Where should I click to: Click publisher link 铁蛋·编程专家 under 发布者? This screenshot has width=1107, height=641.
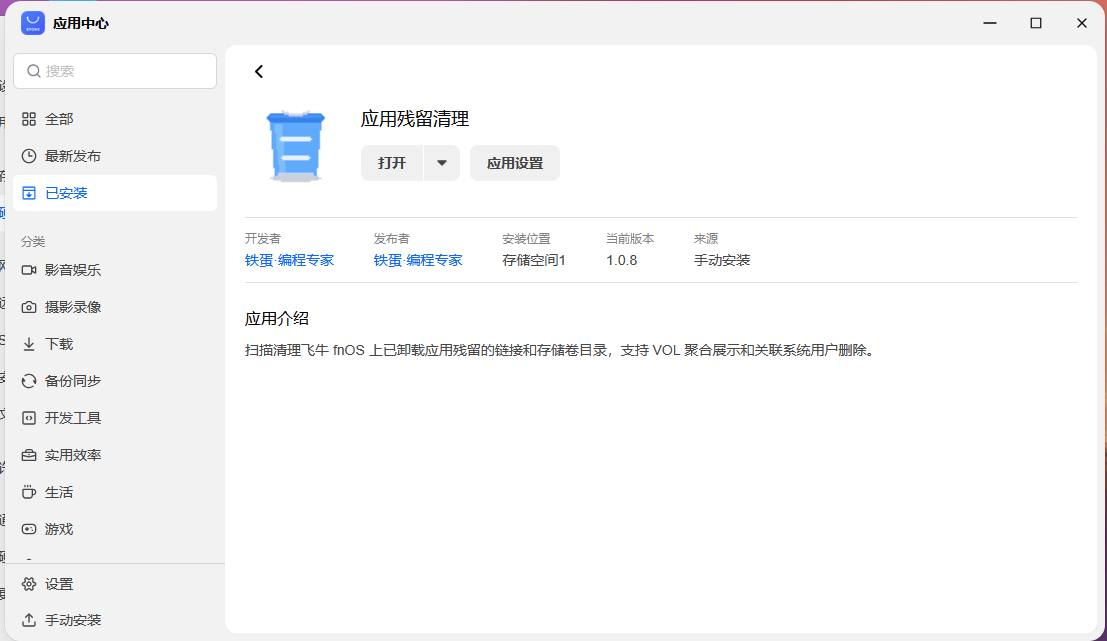click(418, 260)
